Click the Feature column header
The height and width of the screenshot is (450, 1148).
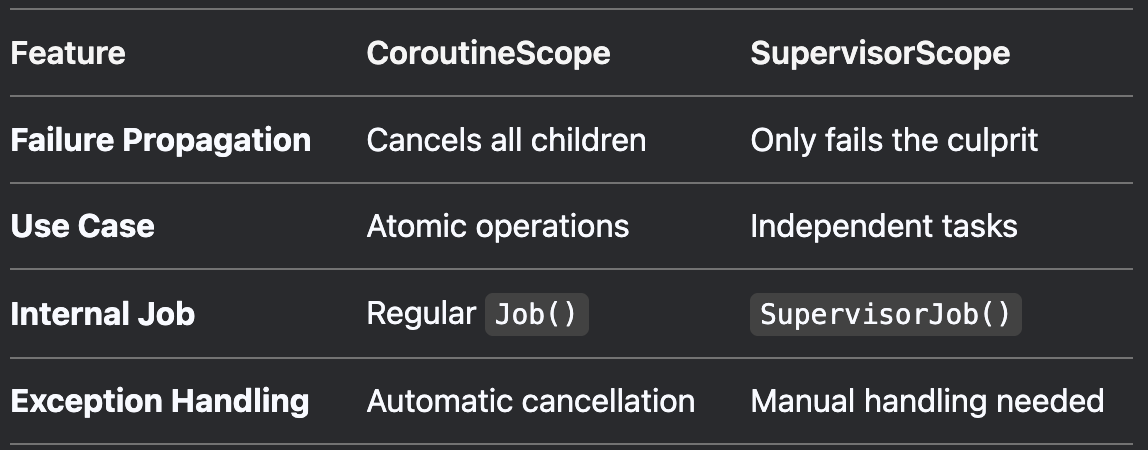pos(68,53)
